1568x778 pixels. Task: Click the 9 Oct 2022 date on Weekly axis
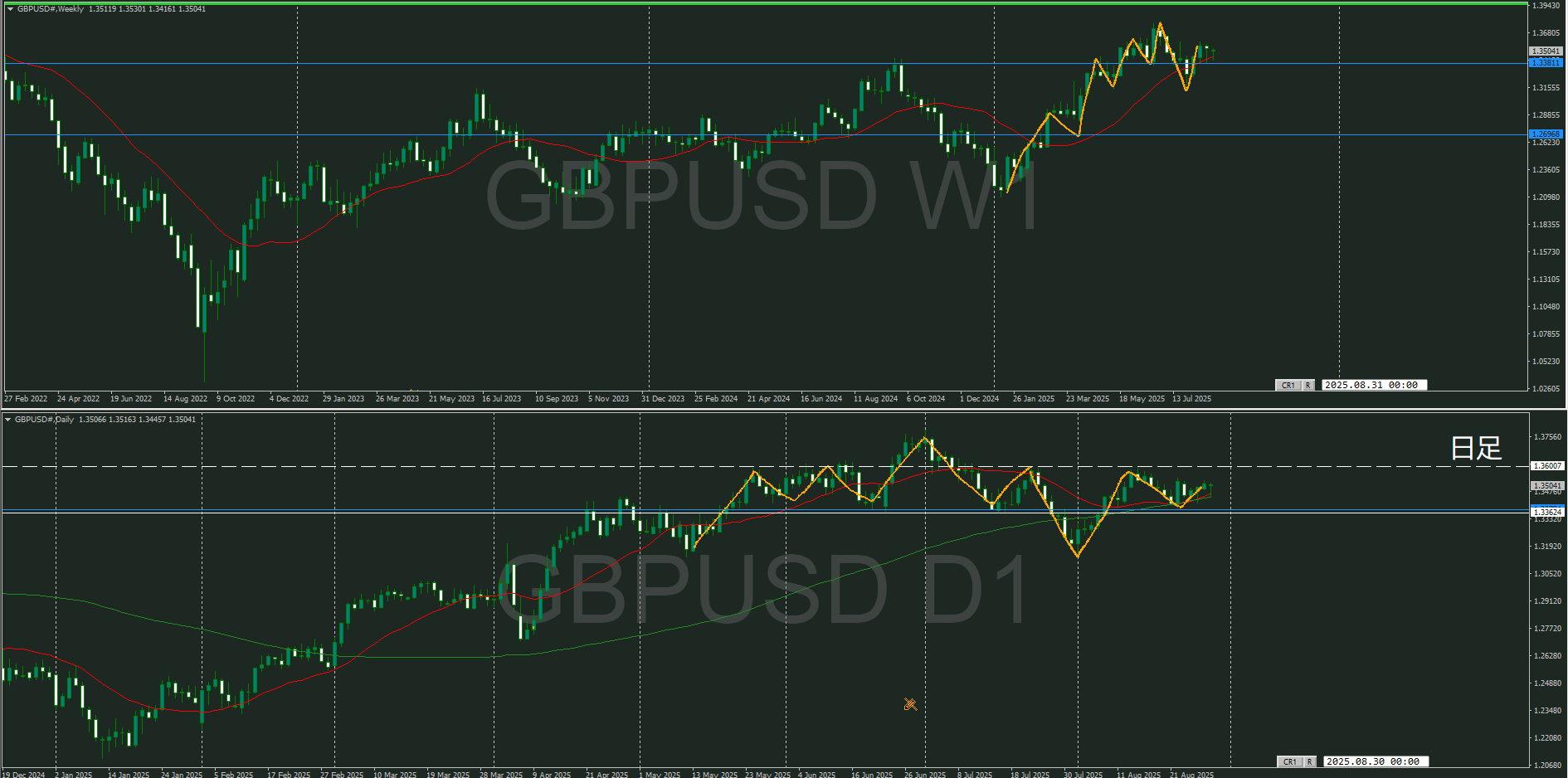click(236, 399)
